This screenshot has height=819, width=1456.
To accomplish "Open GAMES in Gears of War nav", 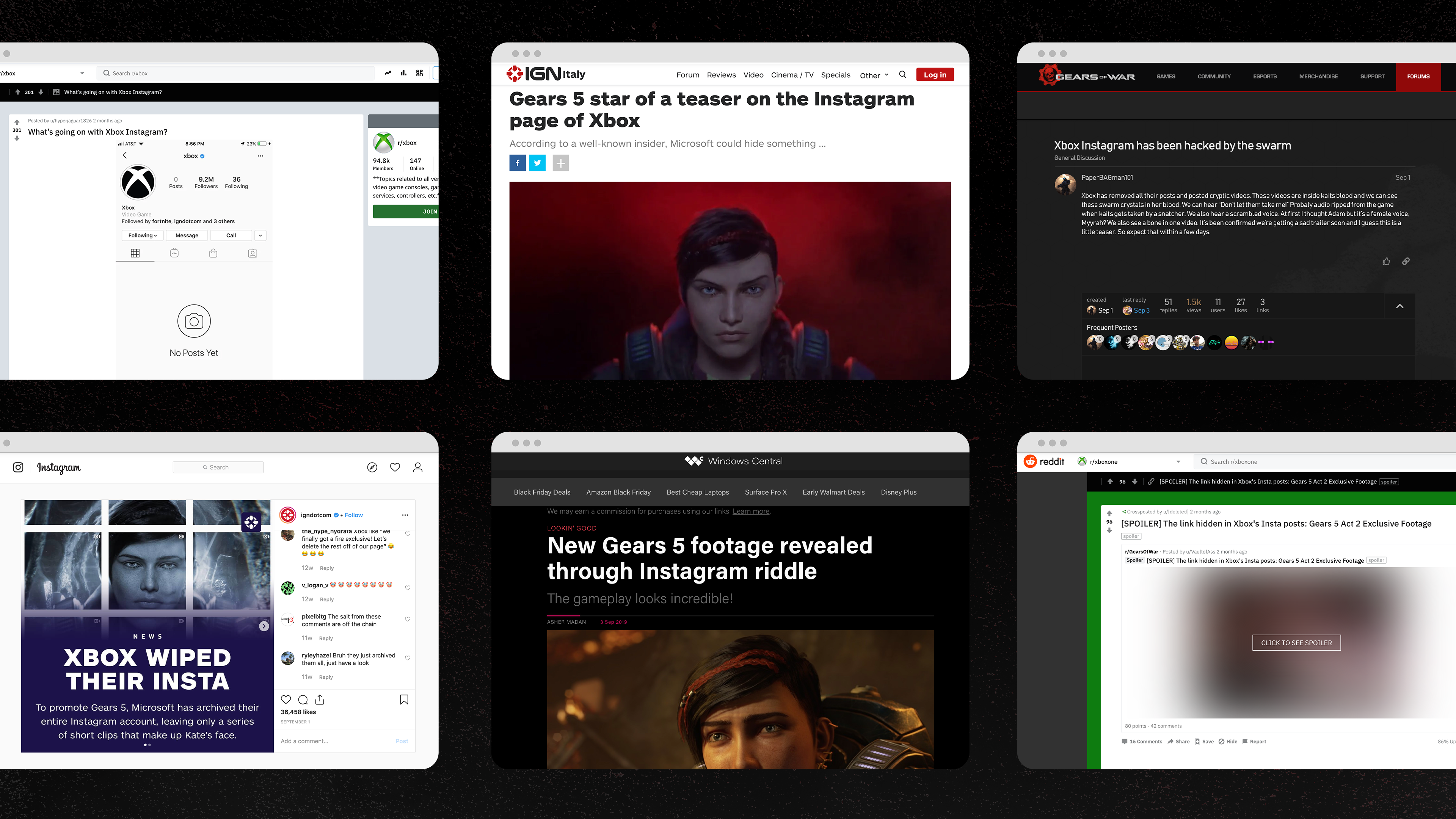I will click(1166, 76).
